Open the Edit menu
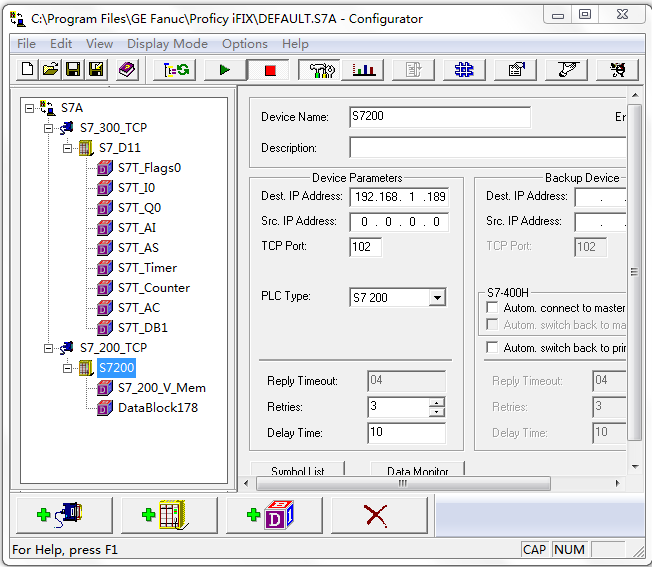Image resolution: width=652 pixels, height=567 pixels. click(x=61, y=44)
